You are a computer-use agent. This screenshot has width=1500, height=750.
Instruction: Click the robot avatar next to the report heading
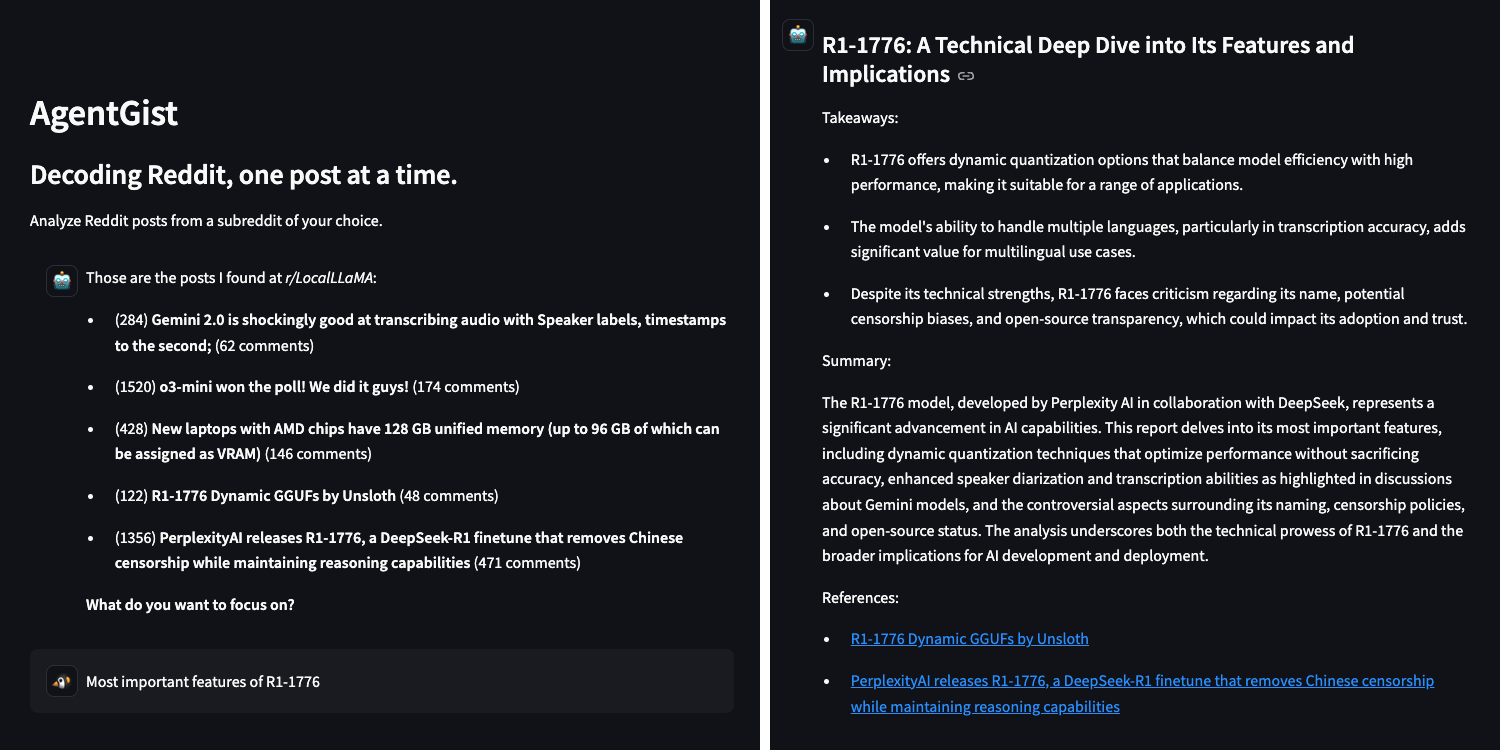(798, 35)
